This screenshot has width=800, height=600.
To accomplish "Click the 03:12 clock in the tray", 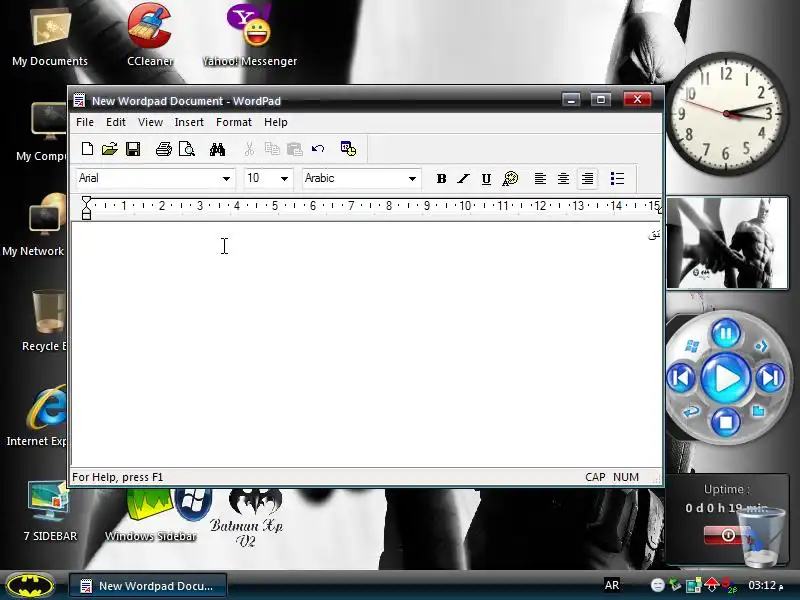I will click(765, 585).
